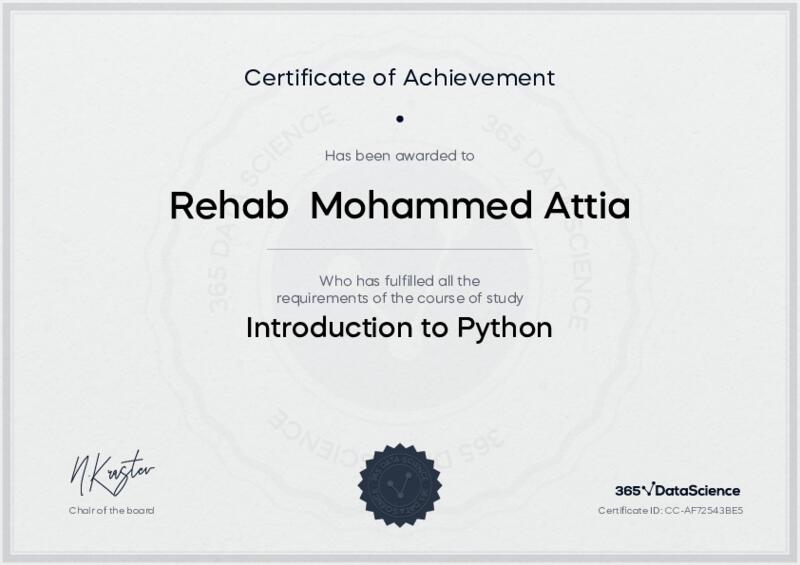Click the 'Has been awarded to' text
The height and width of the screenshot is (565, 800).
(x=399, y=155)
